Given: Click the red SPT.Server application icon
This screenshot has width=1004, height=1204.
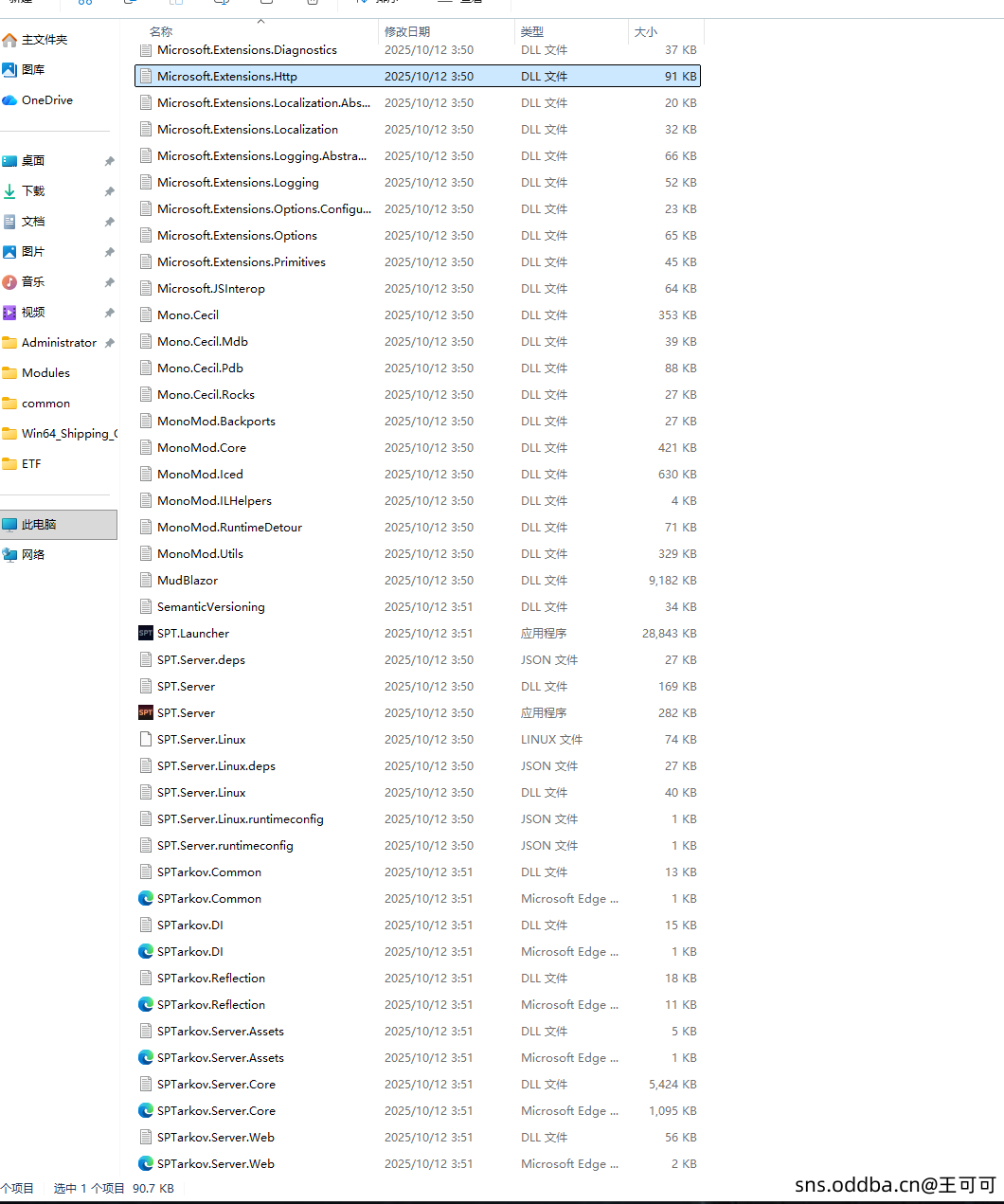Looking at the screenshot, I should tap(146, 712).
